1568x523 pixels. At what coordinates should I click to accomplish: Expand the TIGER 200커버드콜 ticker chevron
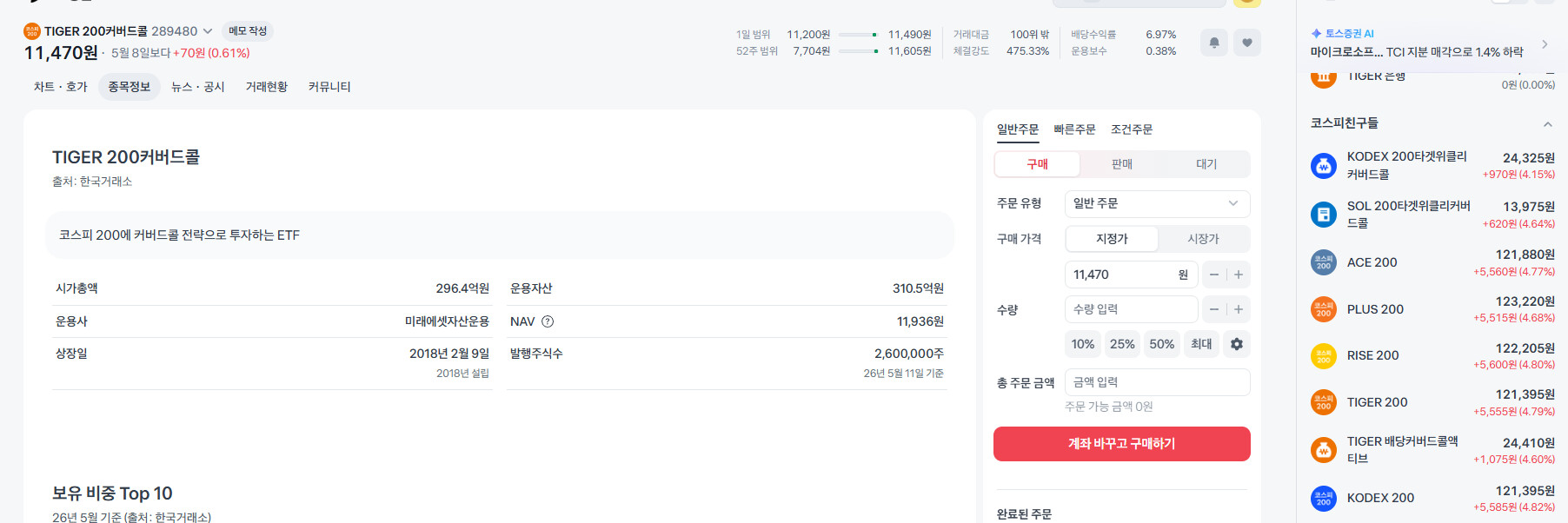pos(208,31)
